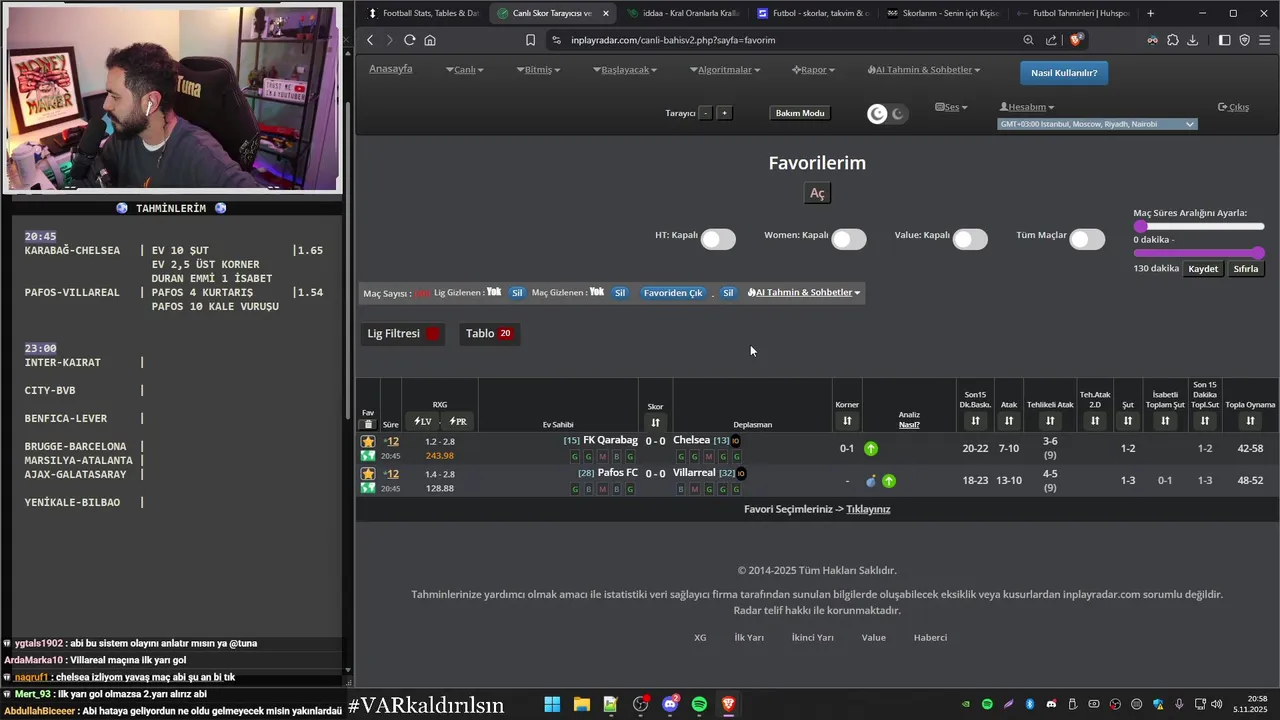Click the browser zoom magnifier icon
This screenshot has height=720, width=1280.
(1028, 40)
